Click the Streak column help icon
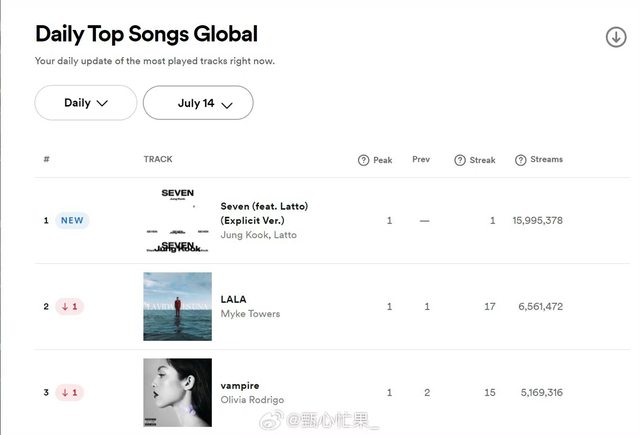Image resolution: width=640 pixels, height=435 pixels. [460, 160]
